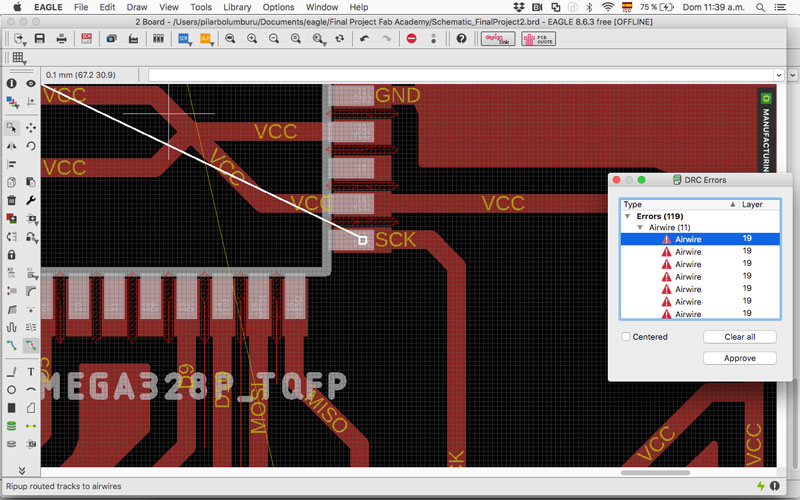Select the last visible Airwire row
This screenshot has height=500, width=800.
click(x=700, y=314)
